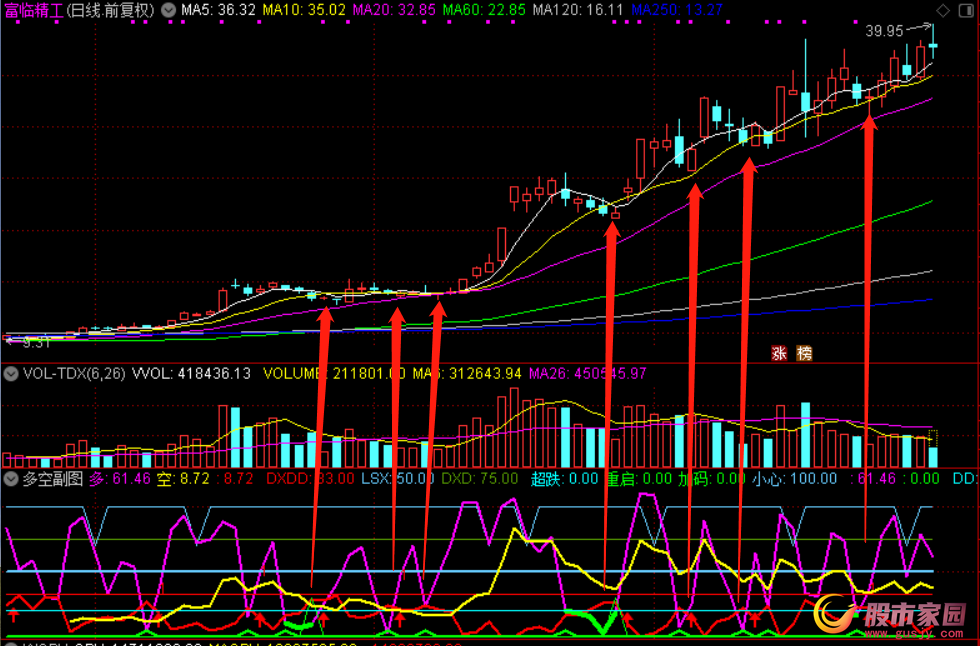Screen dimensions: 980x646
Task: Expand the VOL-TDX indicator settings arrow
Action: point(11,374)
